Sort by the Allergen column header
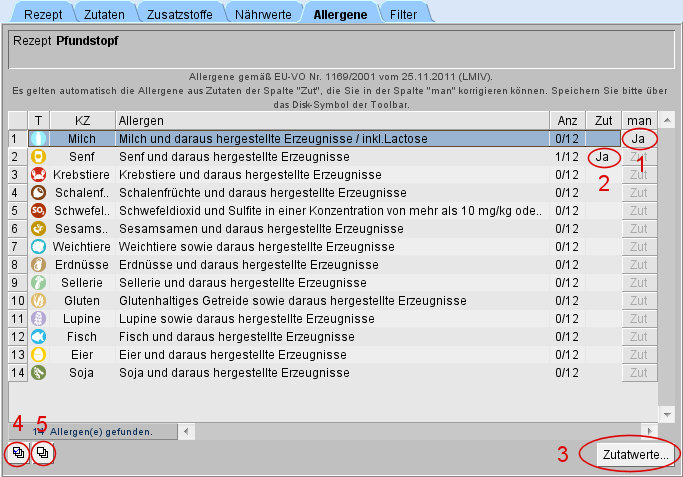 coord(332,120)
